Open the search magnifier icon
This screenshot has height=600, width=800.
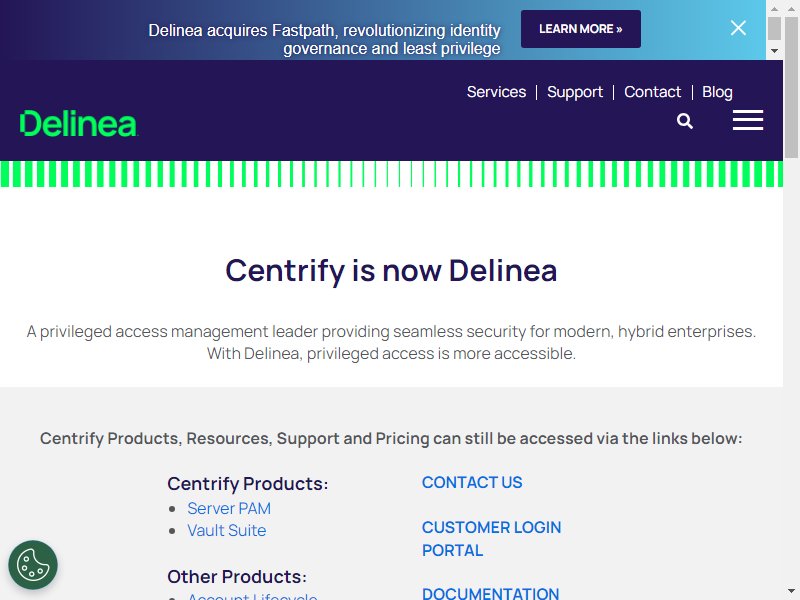(685, 121)
